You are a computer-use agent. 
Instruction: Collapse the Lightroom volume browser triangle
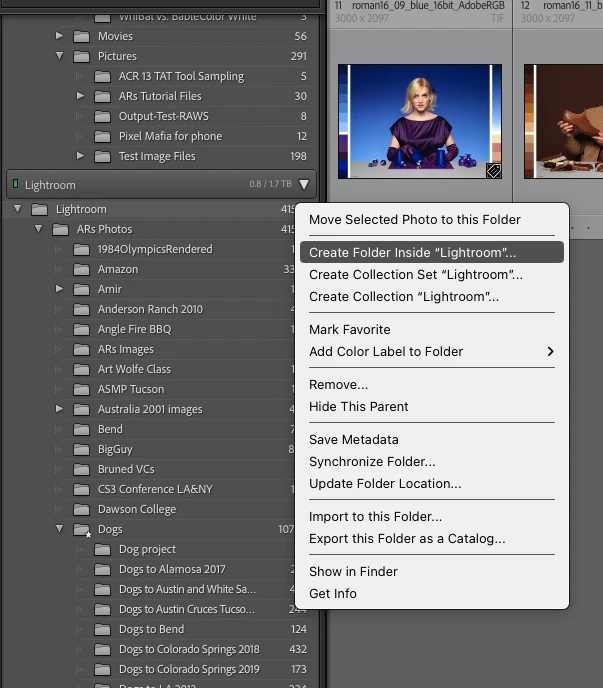304,185
